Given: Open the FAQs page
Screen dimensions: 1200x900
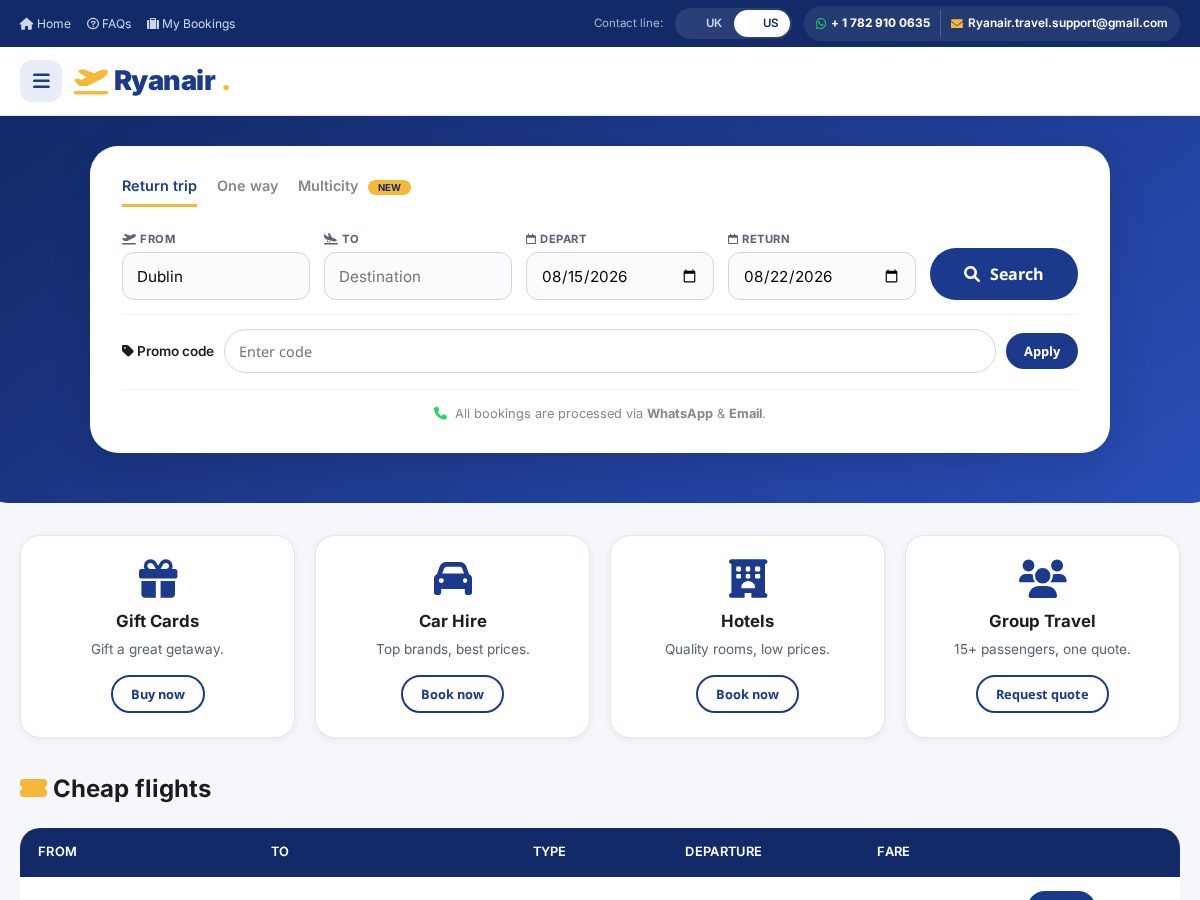Looking at the screenshot, I should (109, 23).
